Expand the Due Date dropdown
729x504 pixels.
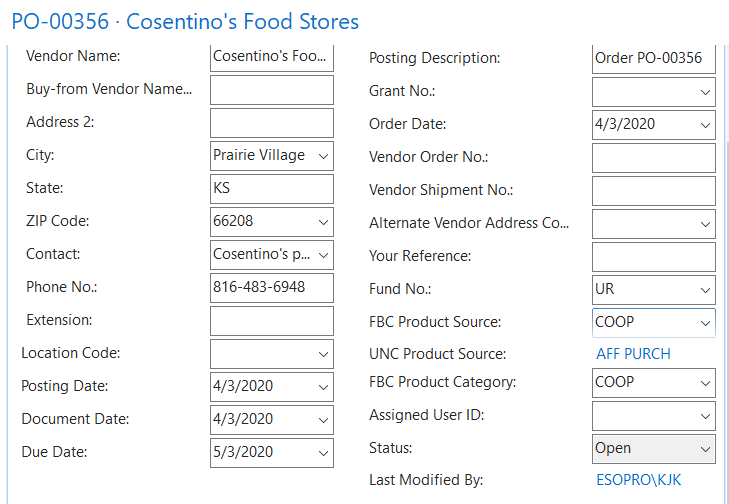(x=323, y=453)
